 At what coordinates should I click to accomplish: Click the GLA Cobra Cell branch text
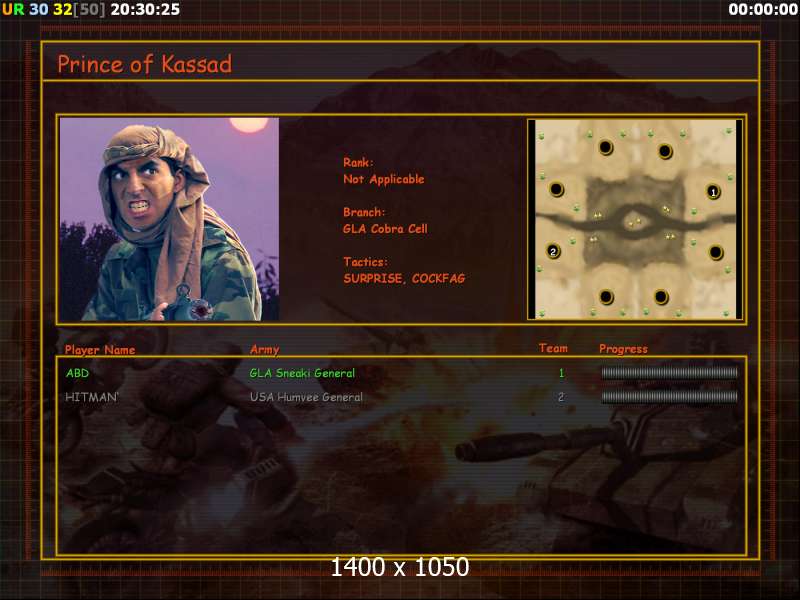point(385,229)
